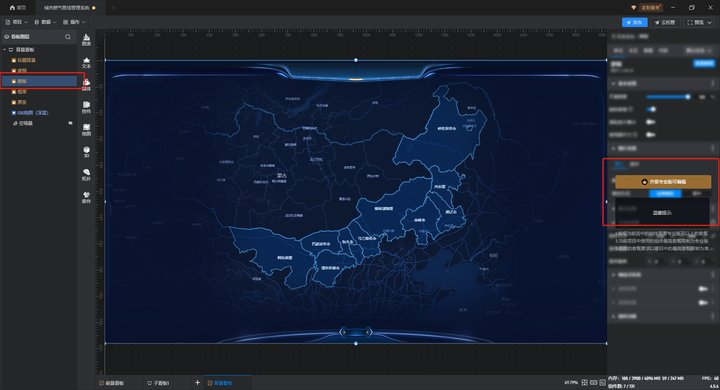Toggle visibility eye of 交互器 layer
Screen dimensions: 720x390
[71, 123]
